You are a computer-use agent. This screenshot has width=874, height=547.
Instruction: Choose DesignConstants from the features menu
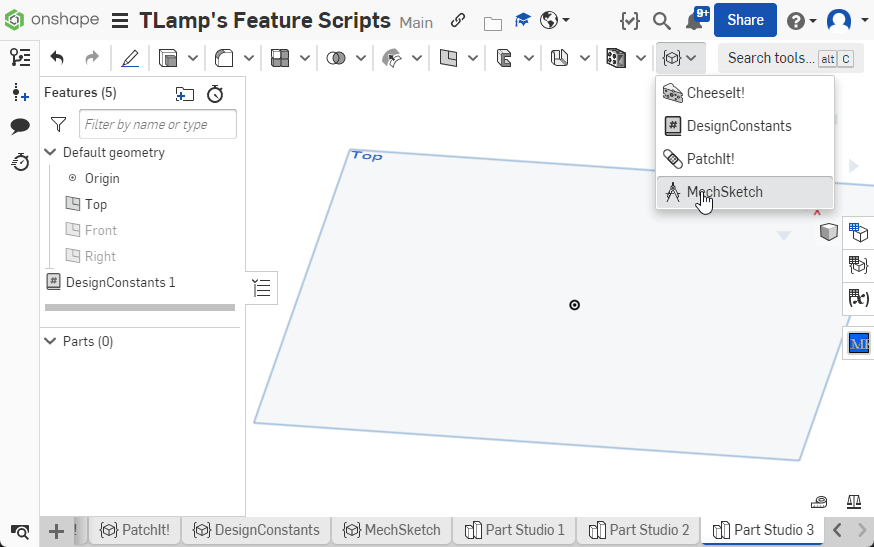coord(745,126)
